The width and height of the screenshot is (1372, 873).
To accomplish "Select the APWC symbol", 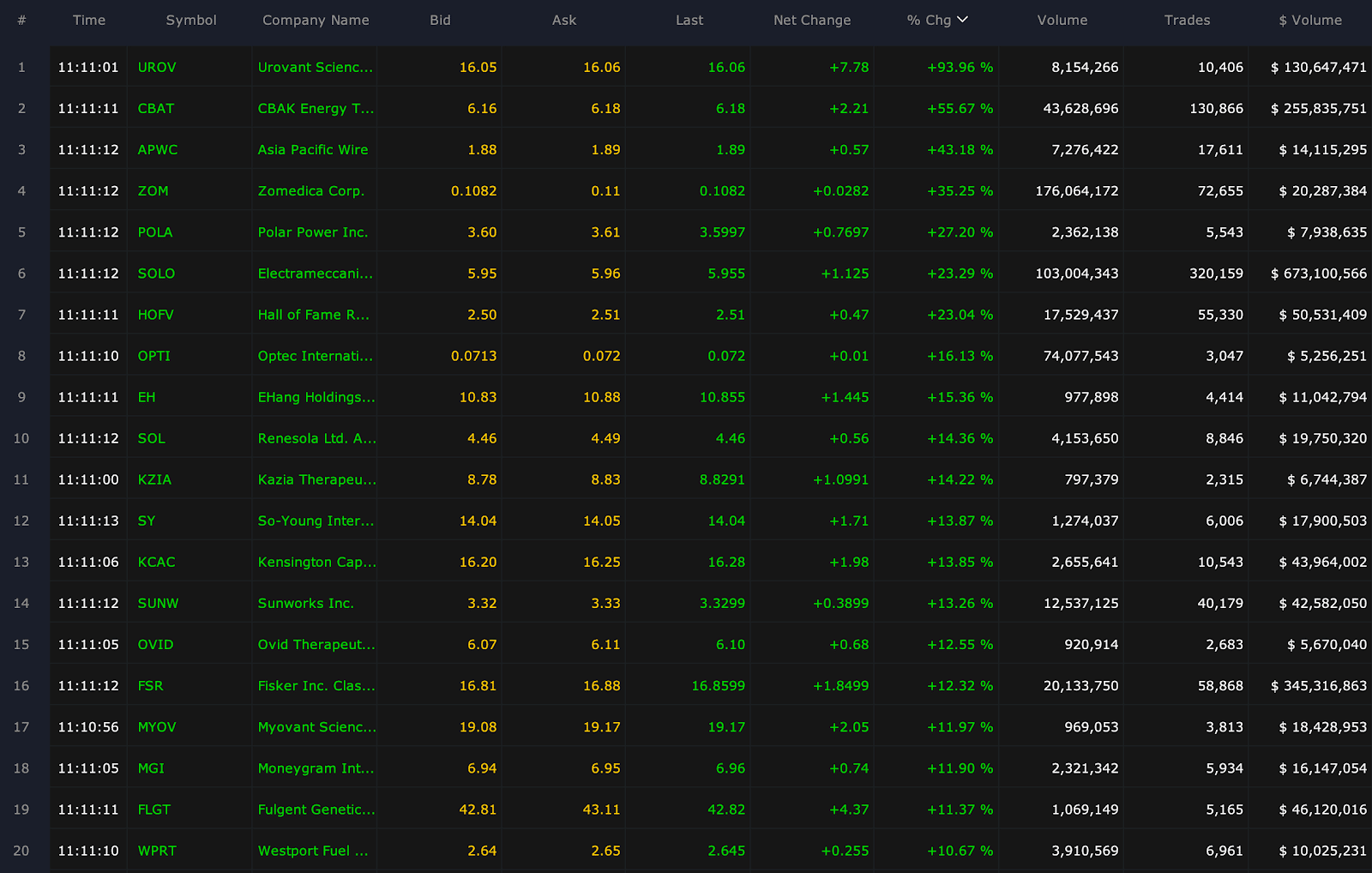I will [158, 149].
